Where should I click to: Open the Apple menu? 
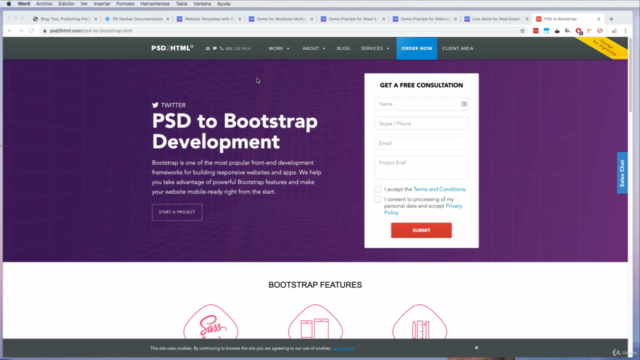[x=9, y=4]
